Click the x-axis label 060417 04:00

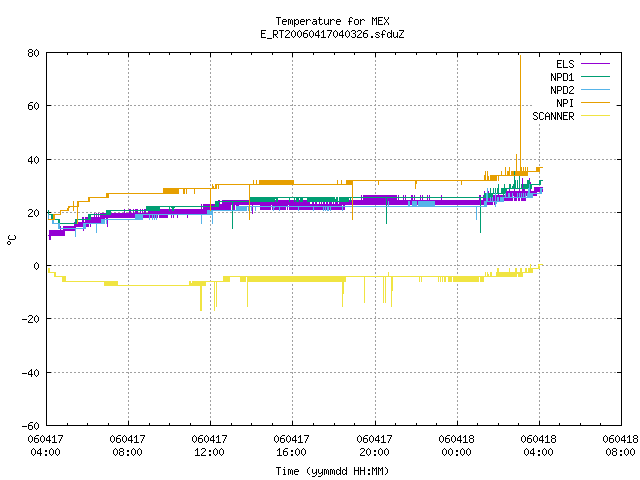click(45, 446)
